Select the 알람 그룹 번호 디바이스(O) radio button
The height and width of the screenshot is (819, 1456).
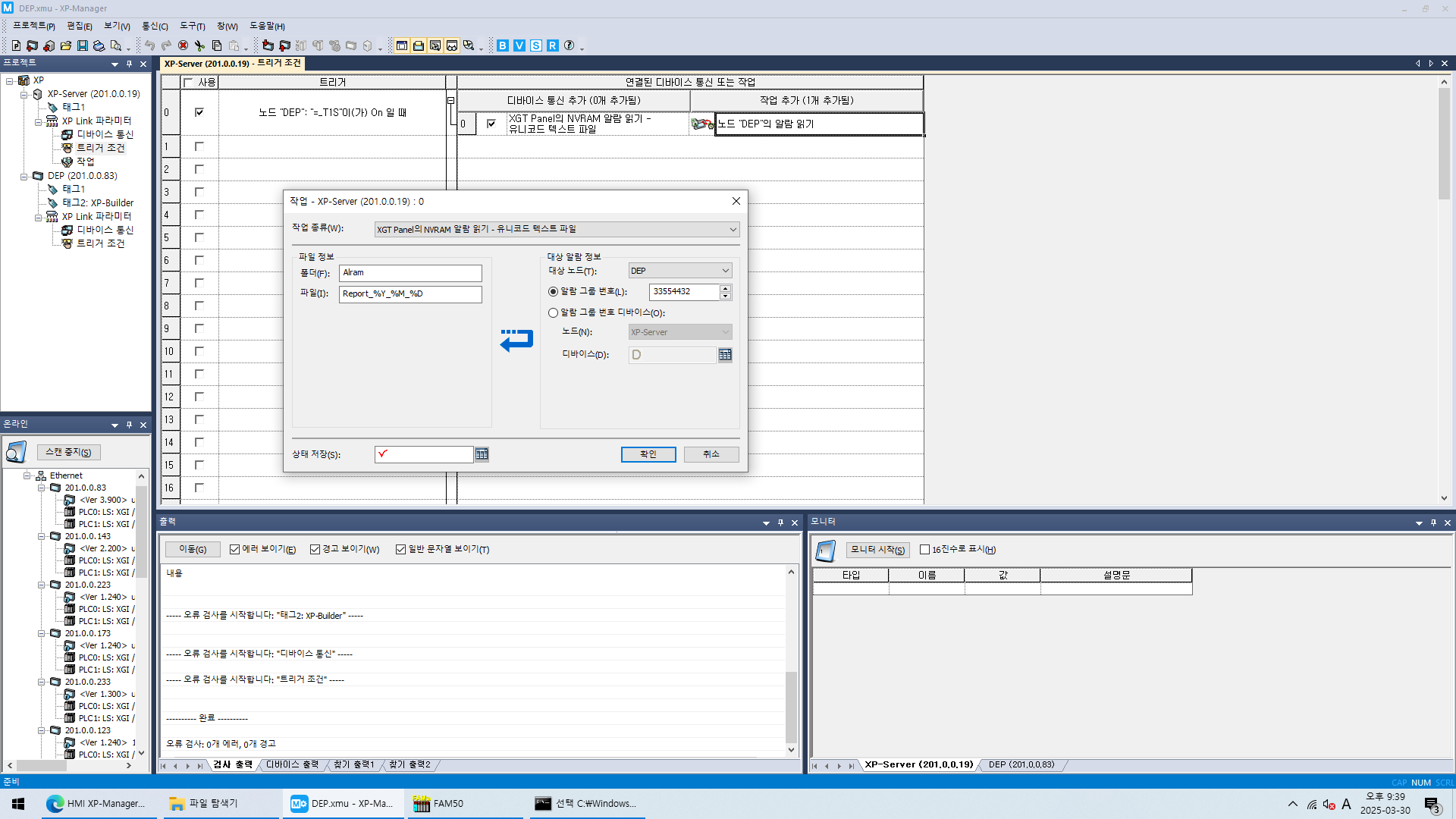point(553,312)
